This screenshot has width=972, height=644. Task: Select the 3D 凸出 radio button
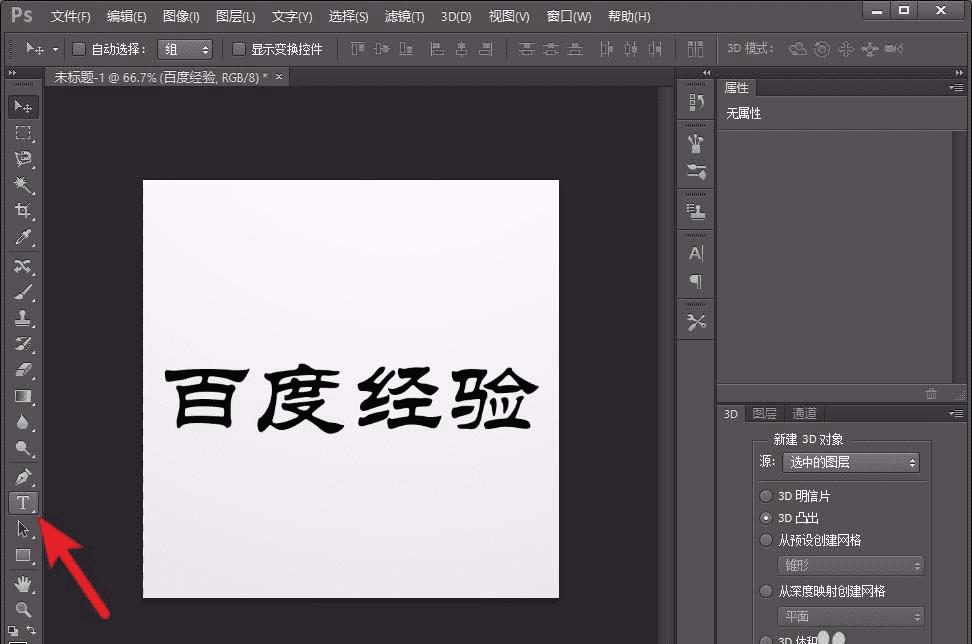click(x=766, y=518)
